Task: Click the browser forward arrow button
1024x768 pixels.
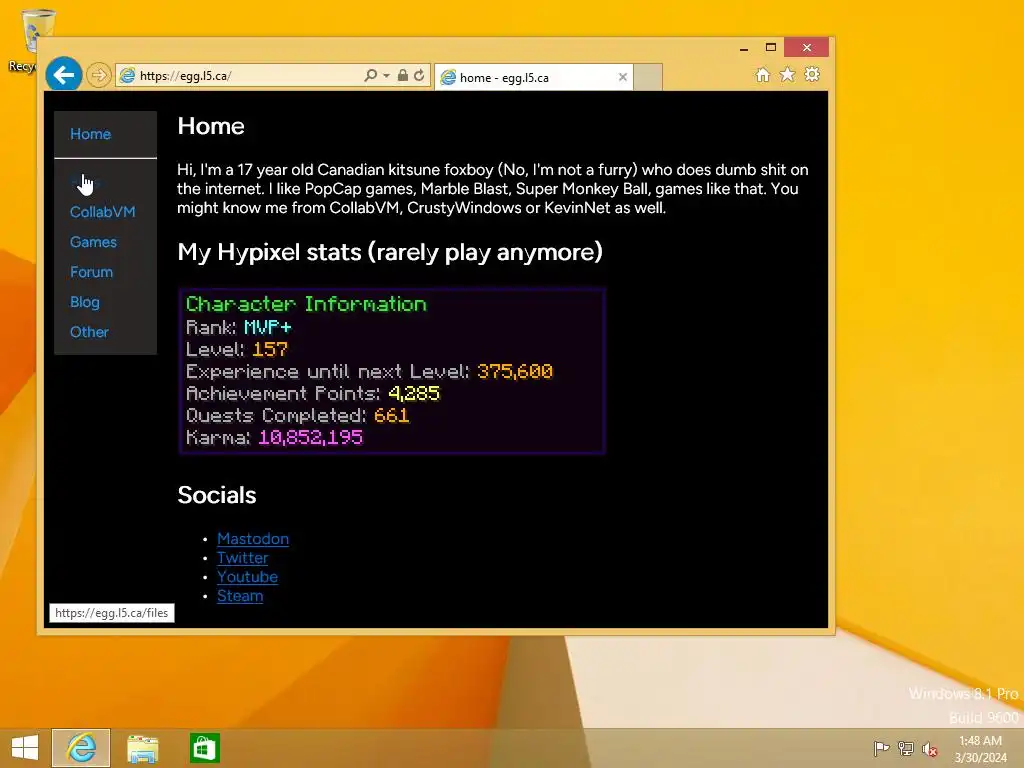Action: 99,76
